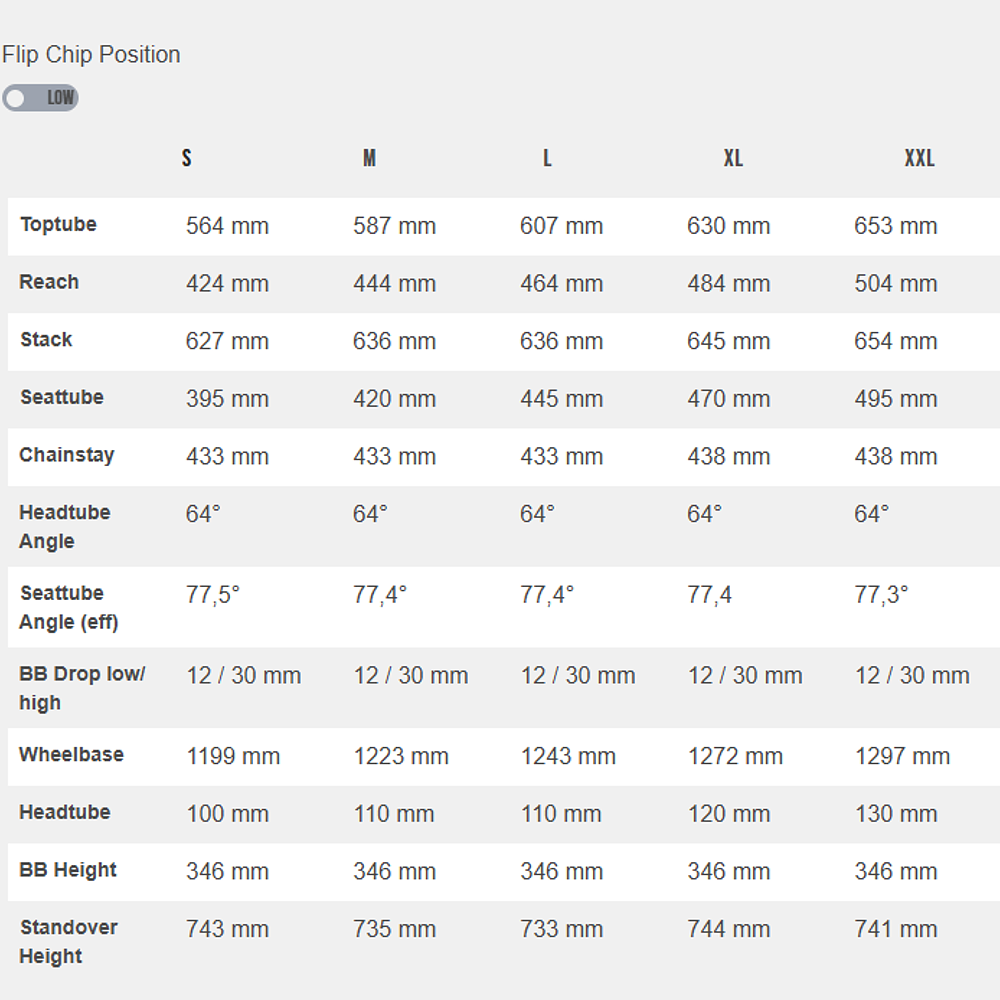Click the 1297 mm wheelbase value
The height and width of the screenshot is (1000, 1000).
coord(902,756)
